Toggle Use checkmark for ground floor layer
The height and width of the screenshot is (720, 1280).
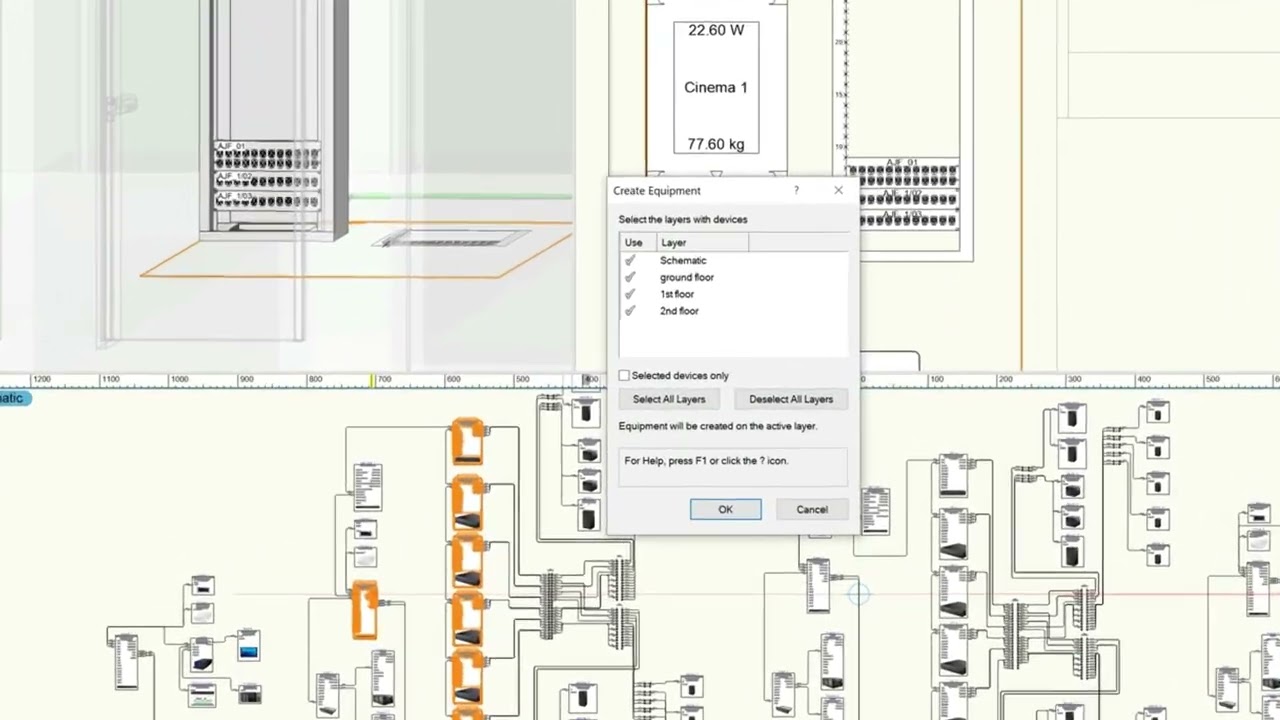(x=630, y=277)
